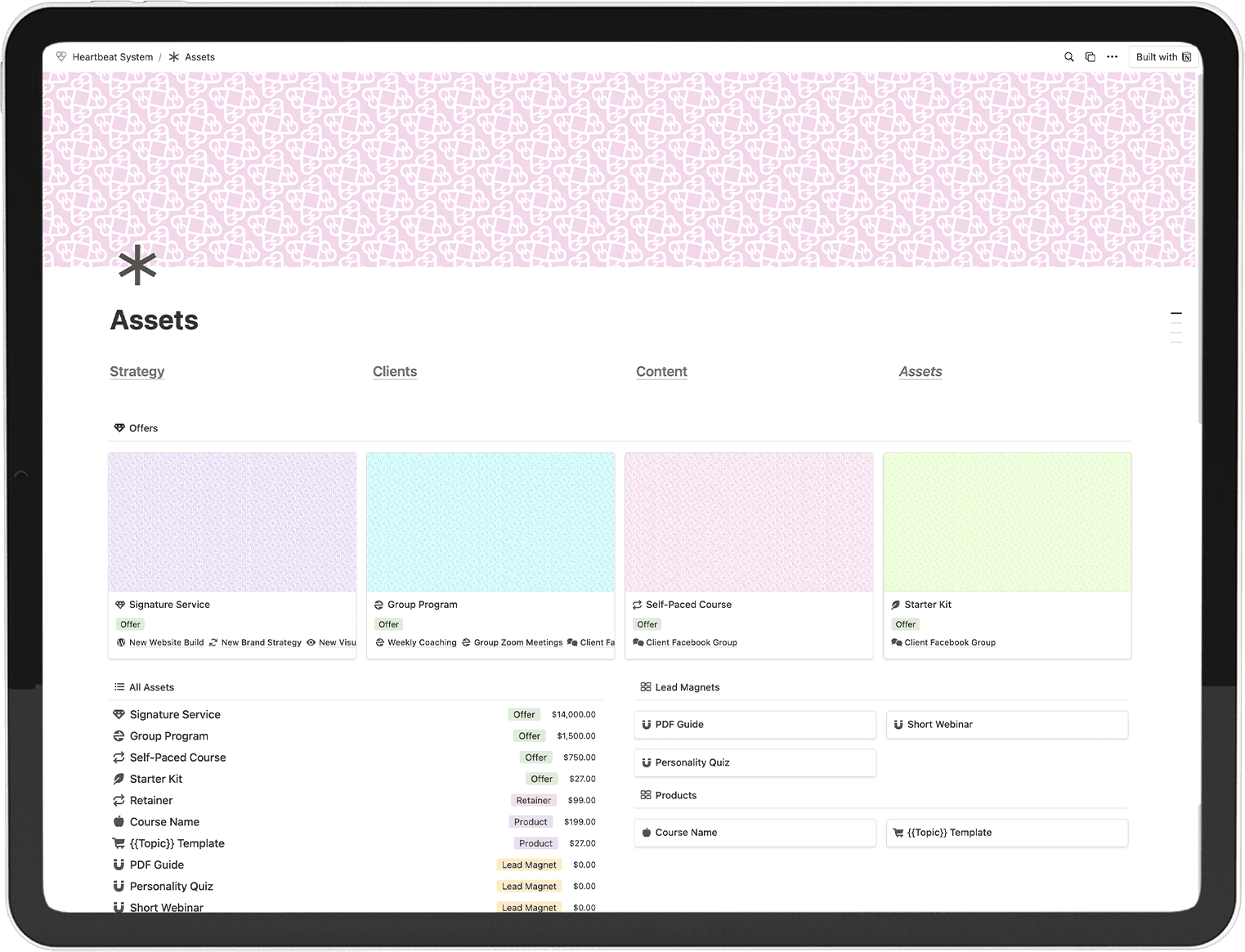Click the search magnifier icon
The height and width of the screenshot is (952, 1245).
1068,57
